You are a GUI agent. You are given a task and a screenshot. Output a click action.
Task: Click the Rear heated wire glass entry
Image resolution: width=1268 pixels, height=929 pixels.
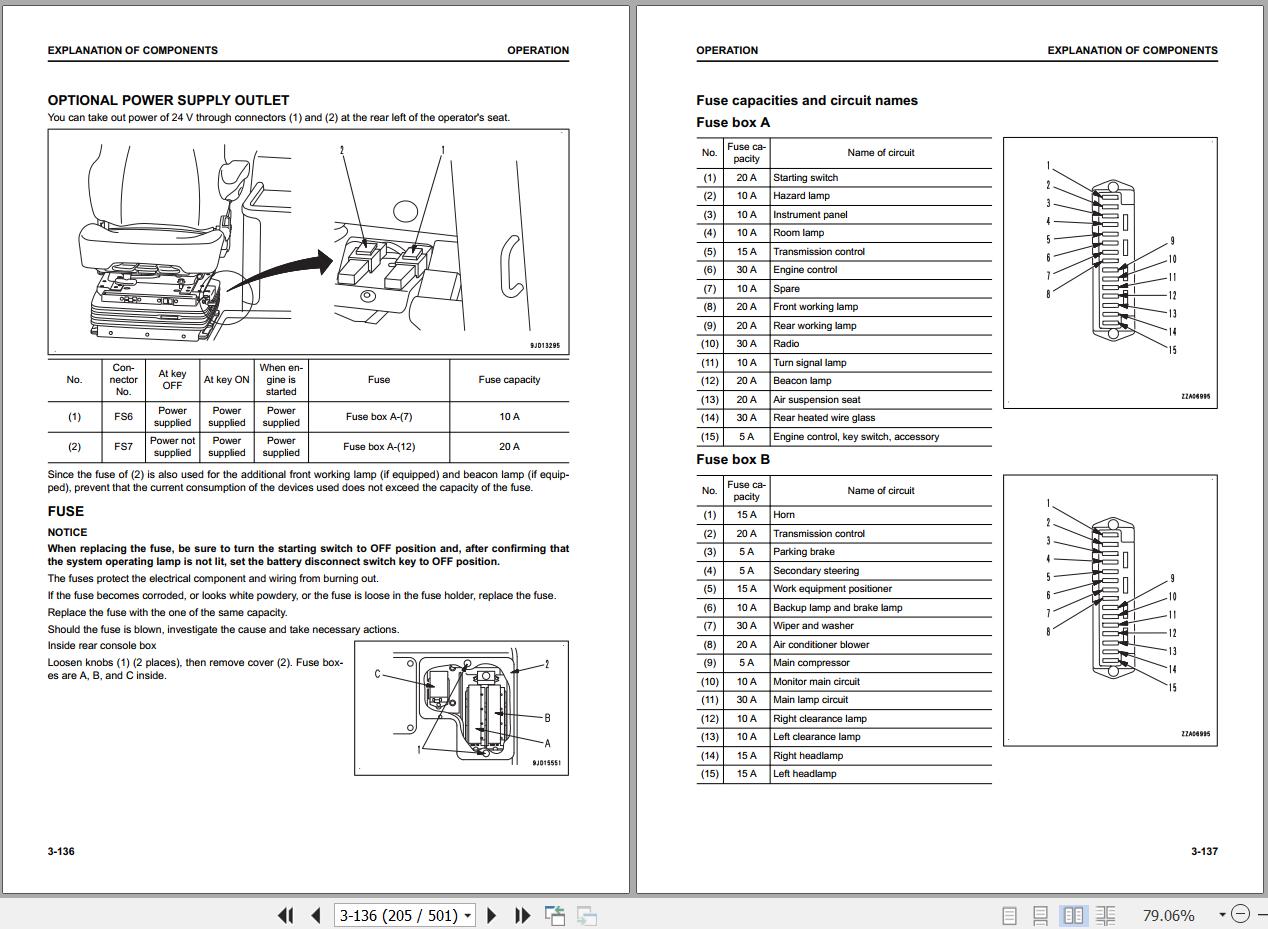pos(824,418)
